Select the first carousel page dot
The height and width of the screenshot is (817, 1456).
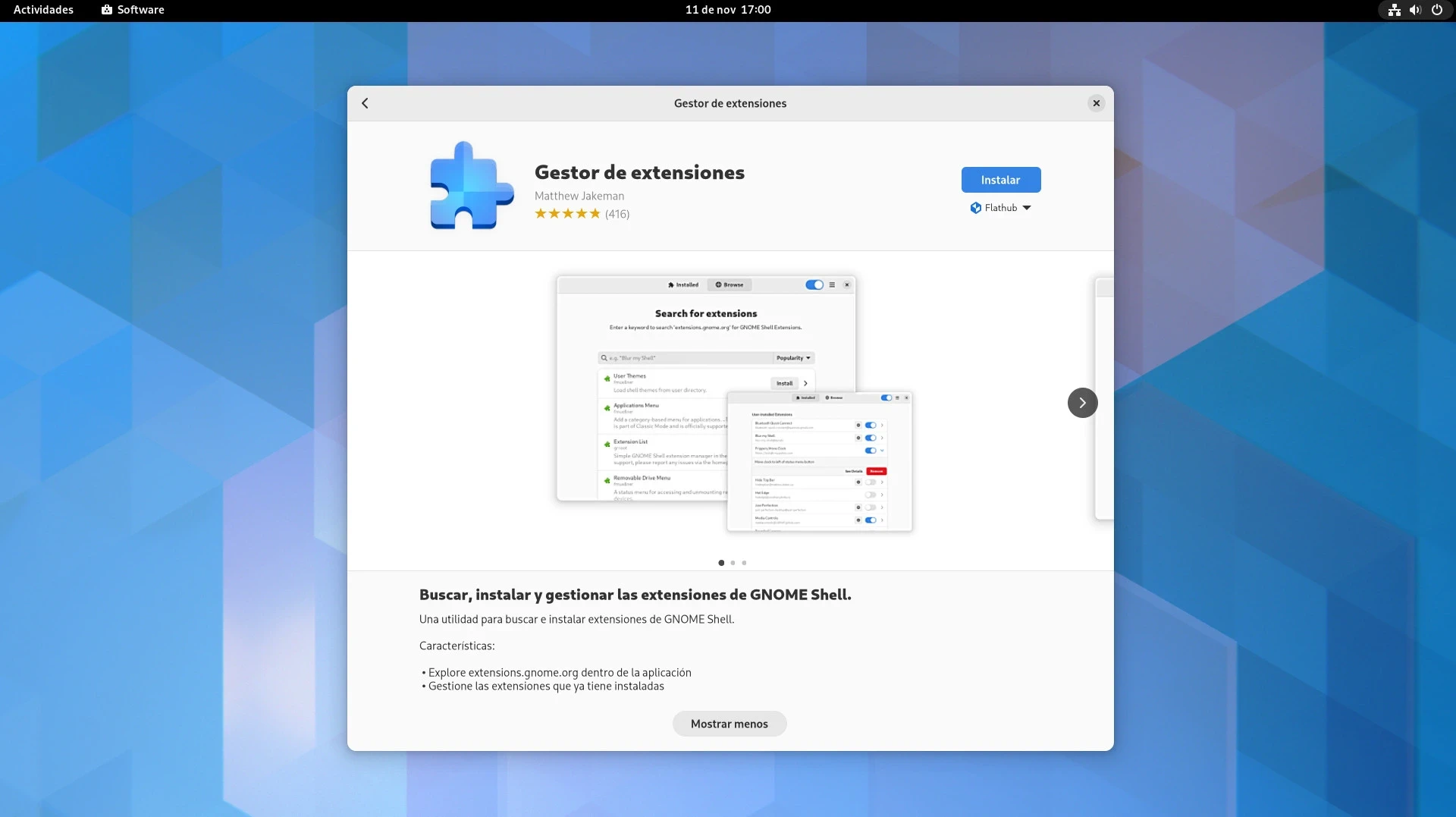721,563
